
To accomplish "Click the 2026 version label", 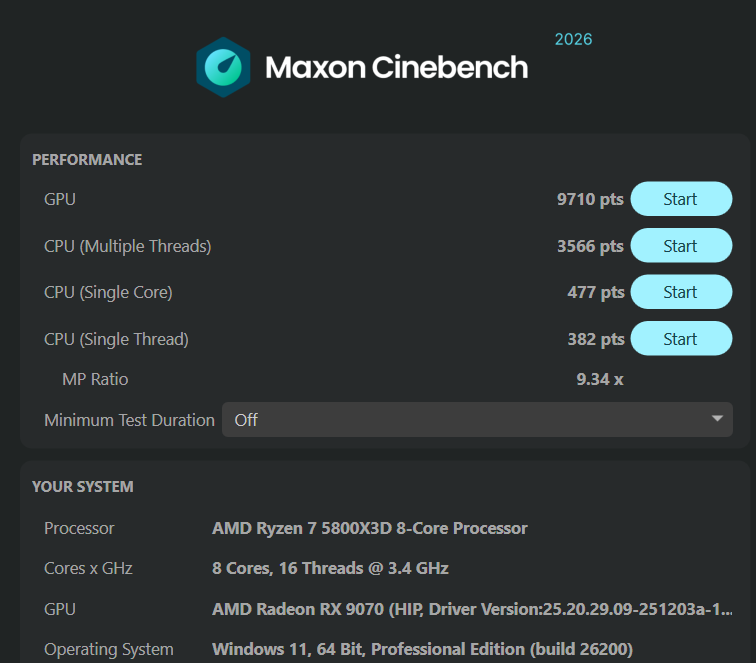I will tap(573, 39).
